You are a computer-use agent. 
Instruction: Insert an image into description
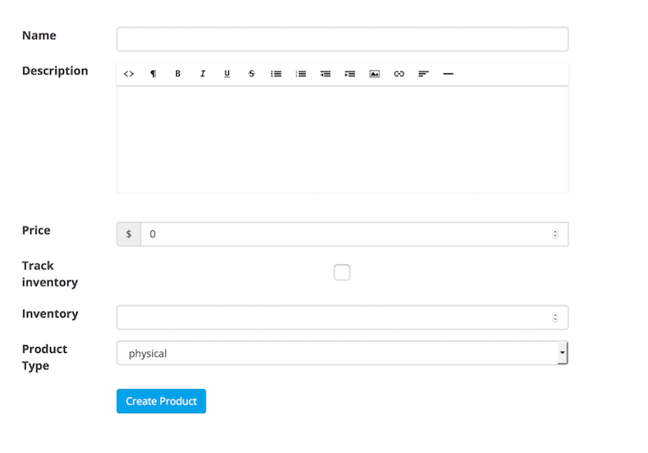pos(374,74)
